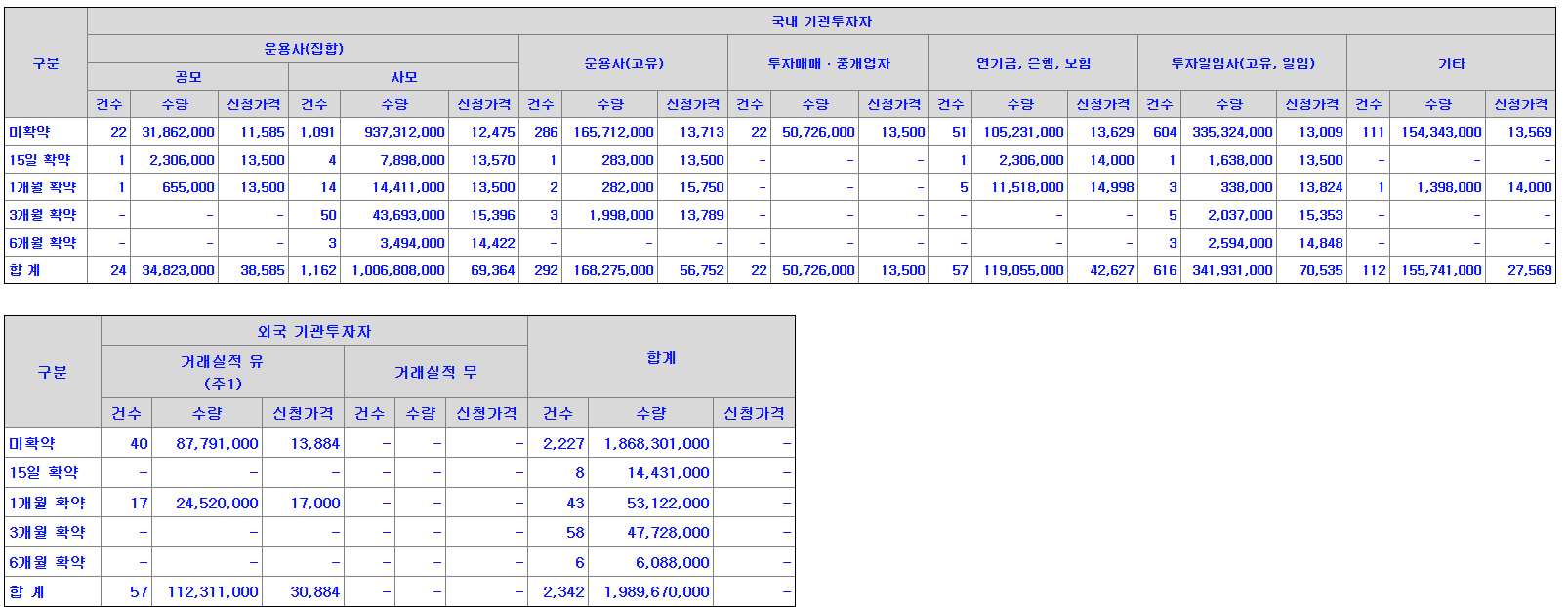Click the '투자일임사(고유, 일임)' header cell
Screen dimensions: 1568x607
coord(1242,63)
